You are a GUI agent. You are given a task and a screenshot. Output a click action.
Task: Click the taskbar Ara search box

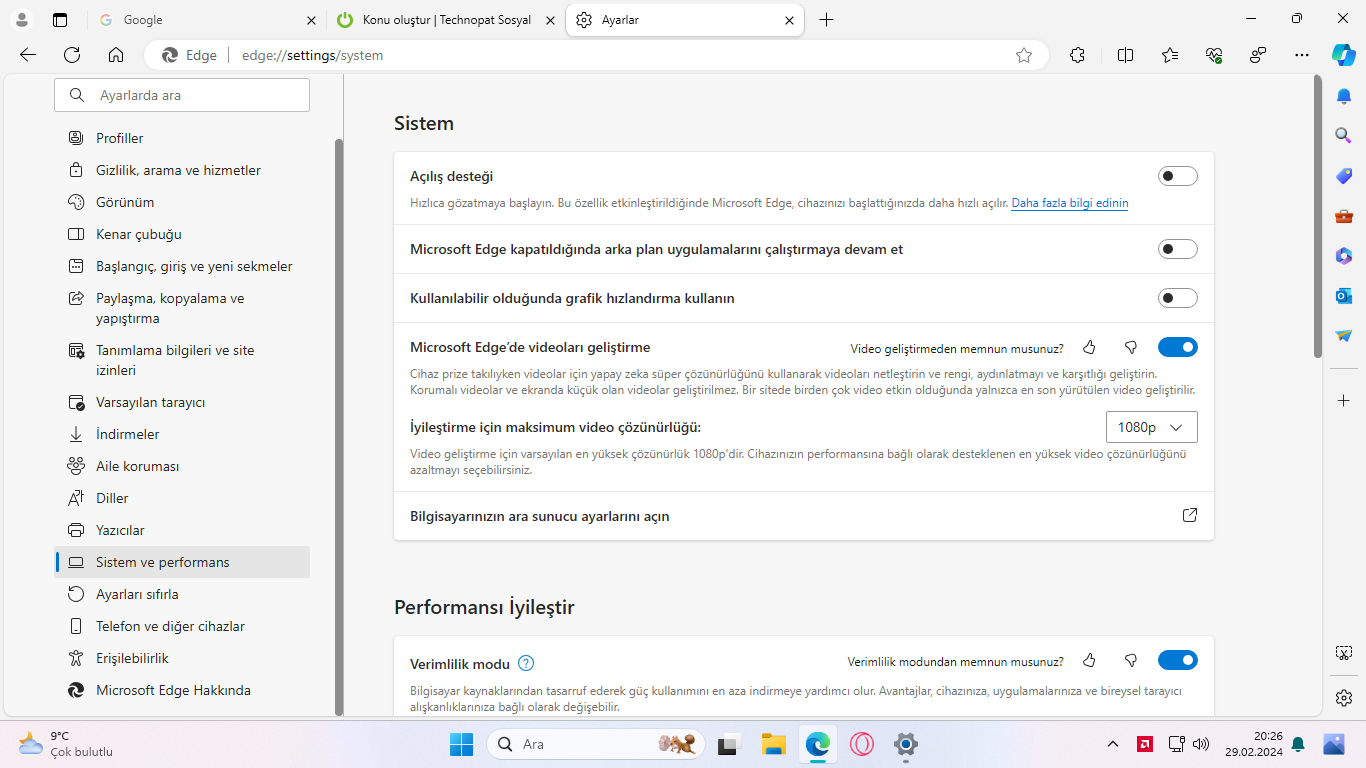(595, 744)
